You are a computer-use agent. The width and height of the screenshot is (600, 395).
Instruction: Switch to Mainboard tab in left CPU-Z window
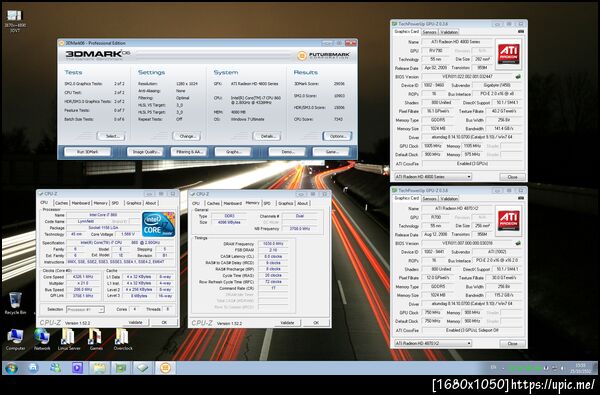[x=81, y=203]
